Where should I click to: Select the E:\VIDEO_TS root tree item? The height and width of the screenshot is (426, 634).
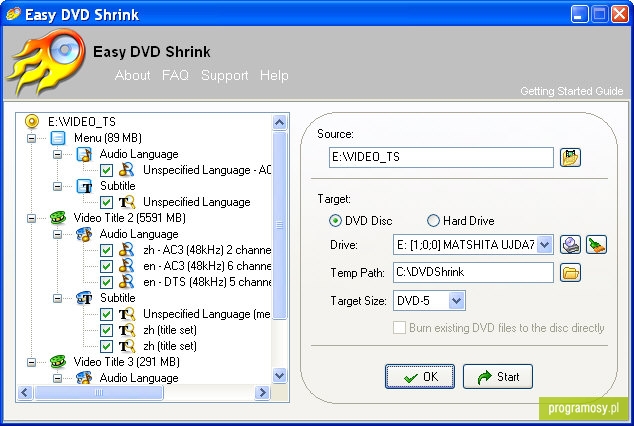coord(82,122)
